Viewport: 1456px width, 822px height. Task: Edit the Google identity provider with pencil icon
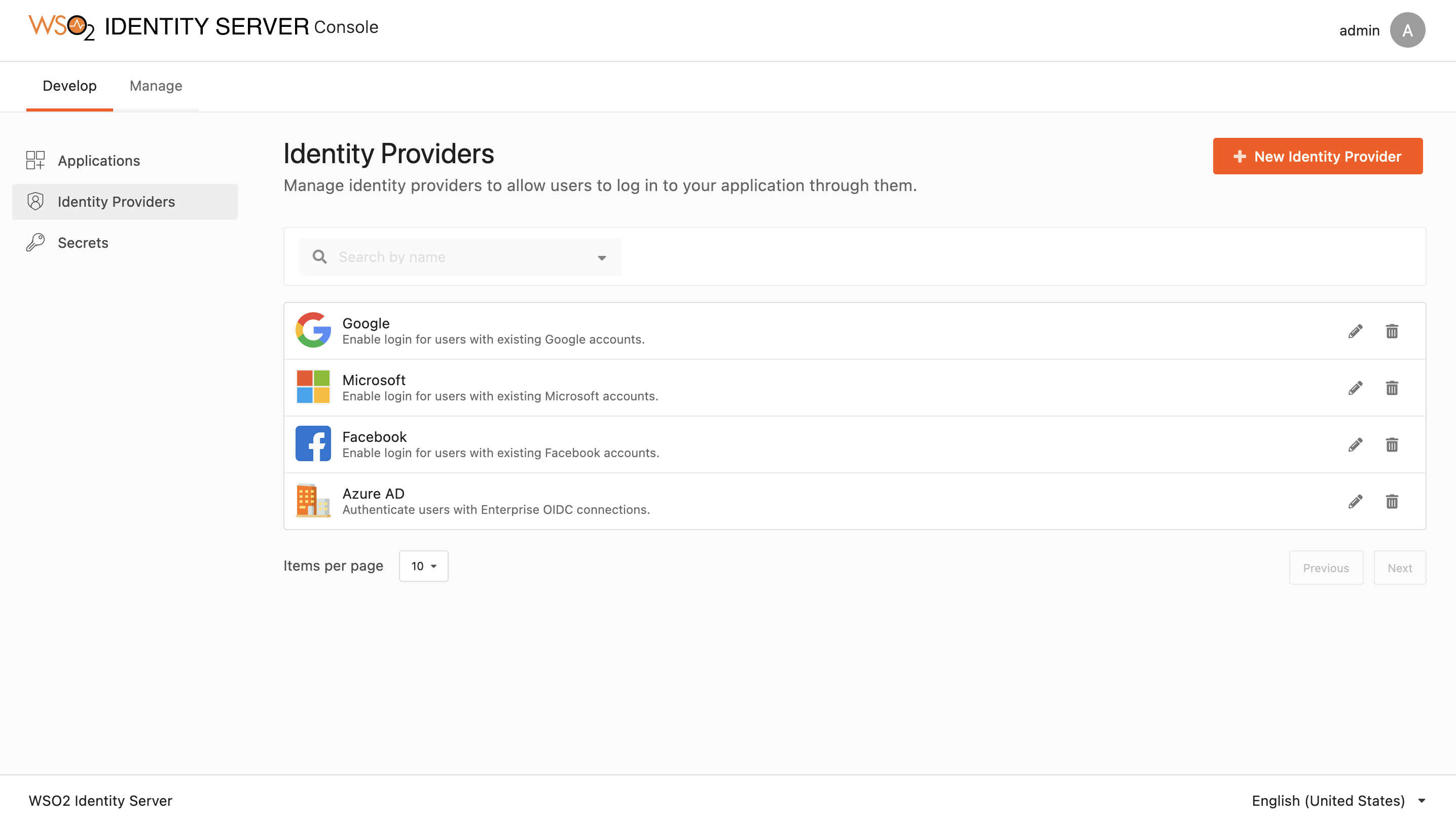click(x=1356, y=331)
